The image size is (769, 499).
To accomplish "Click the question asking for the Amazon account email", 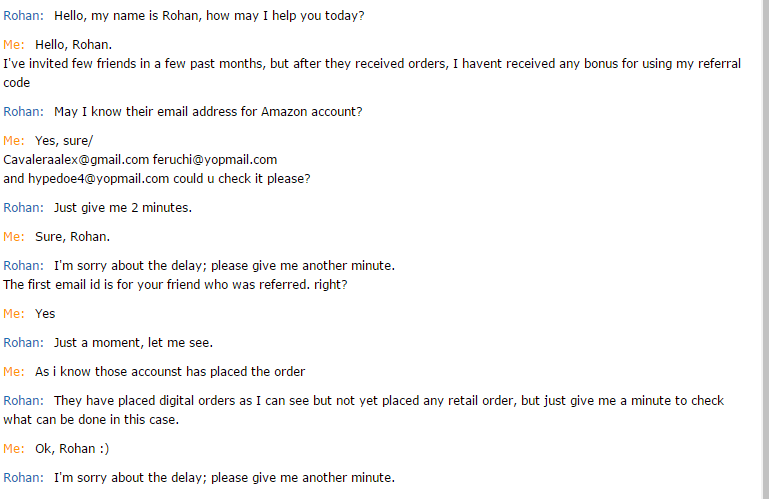I will [207, 112].
